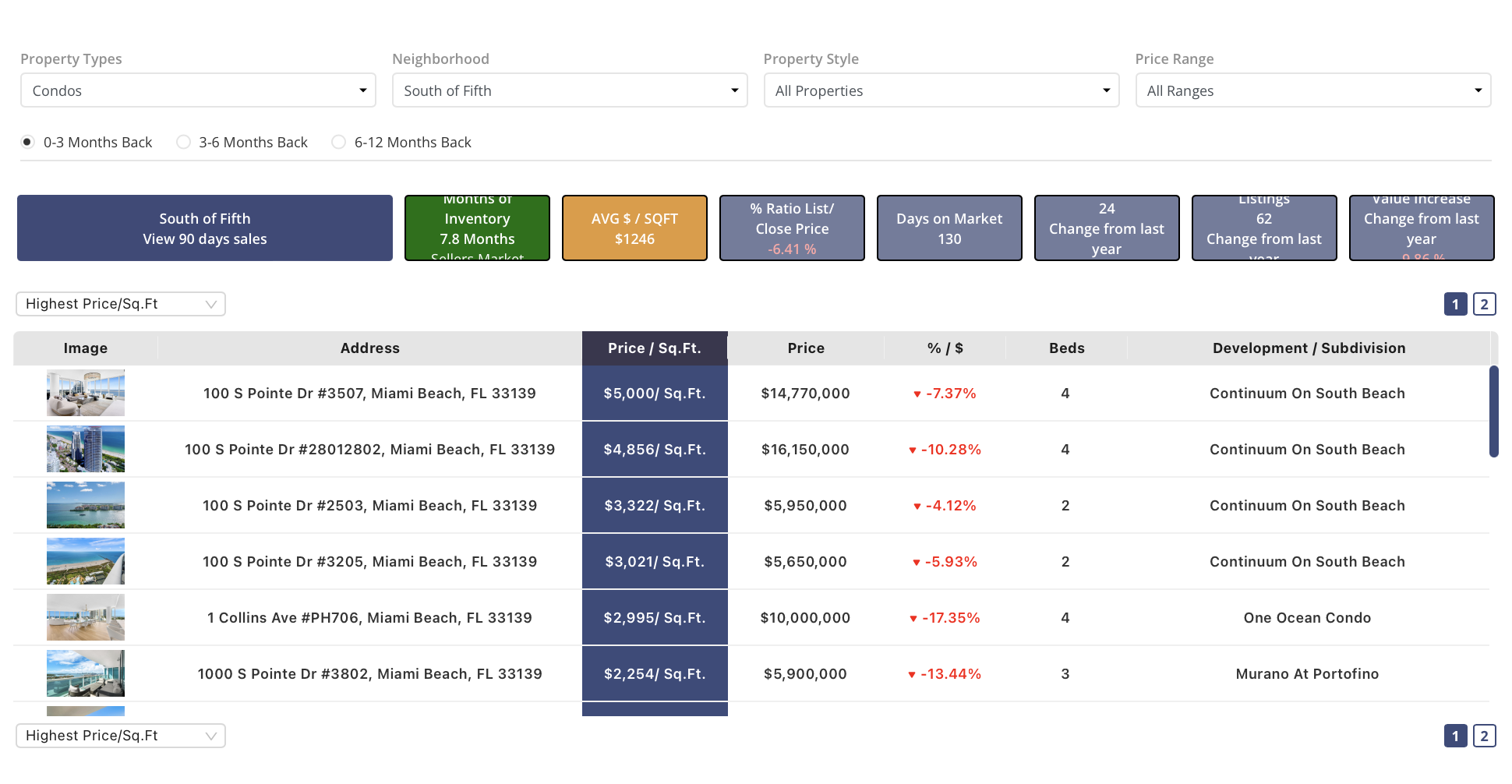The width and height of the screenshot is (1512, 784).
Task: Expand the Property Style dropdown
Action: coord(941,90)
